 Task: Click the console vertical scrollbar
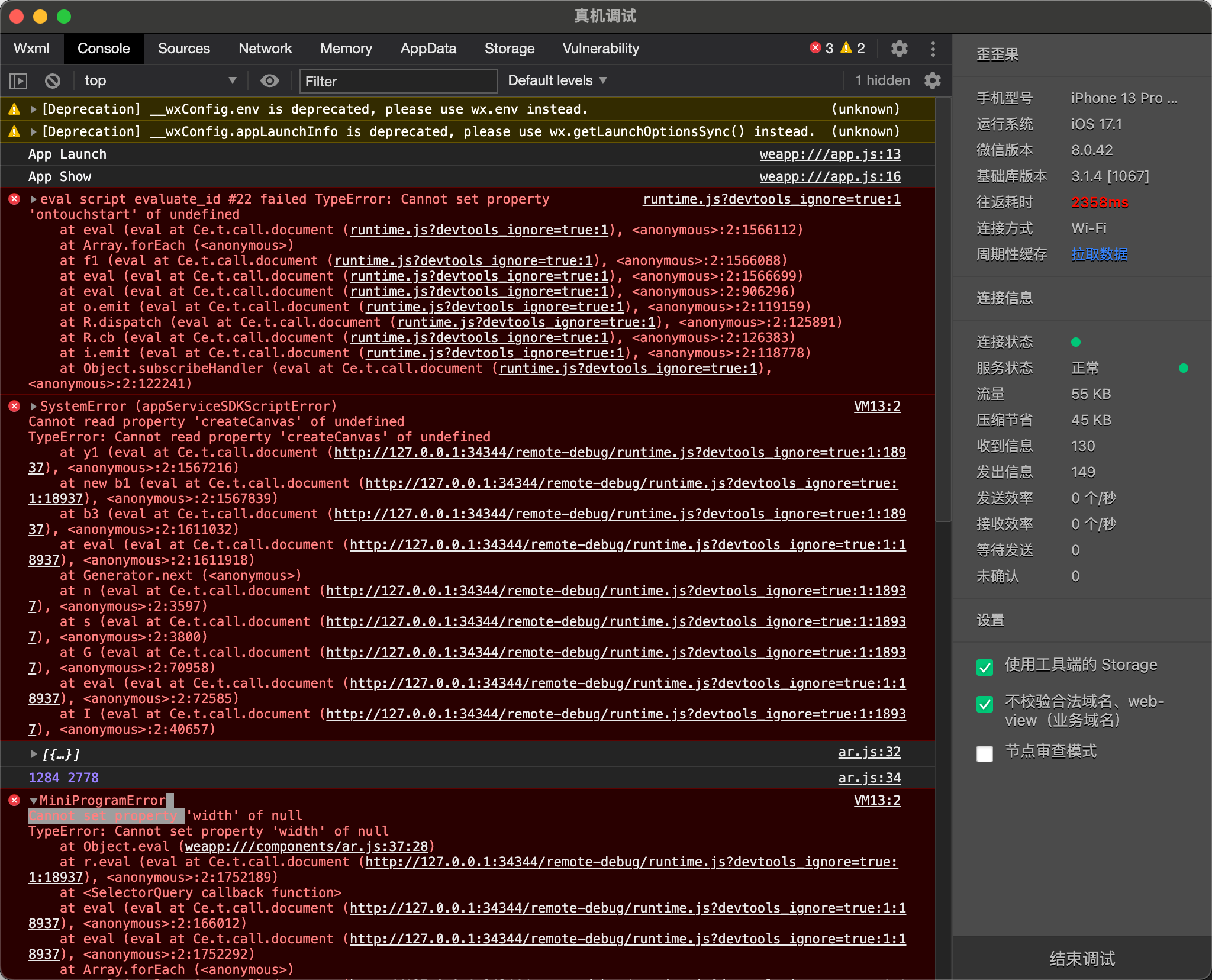point(943,308)
